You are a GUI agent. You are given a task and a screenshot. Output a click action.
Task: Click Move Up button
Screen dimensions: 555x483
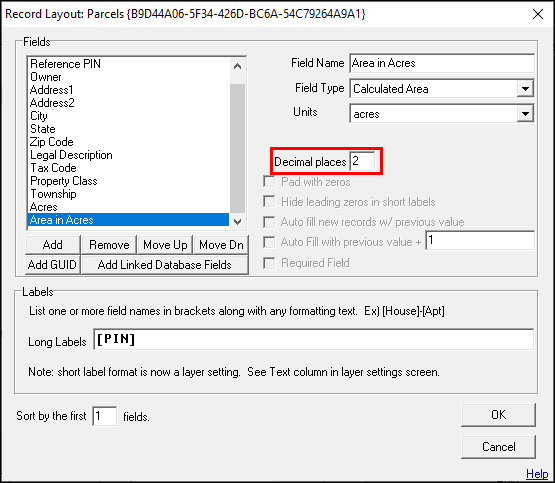165,245
